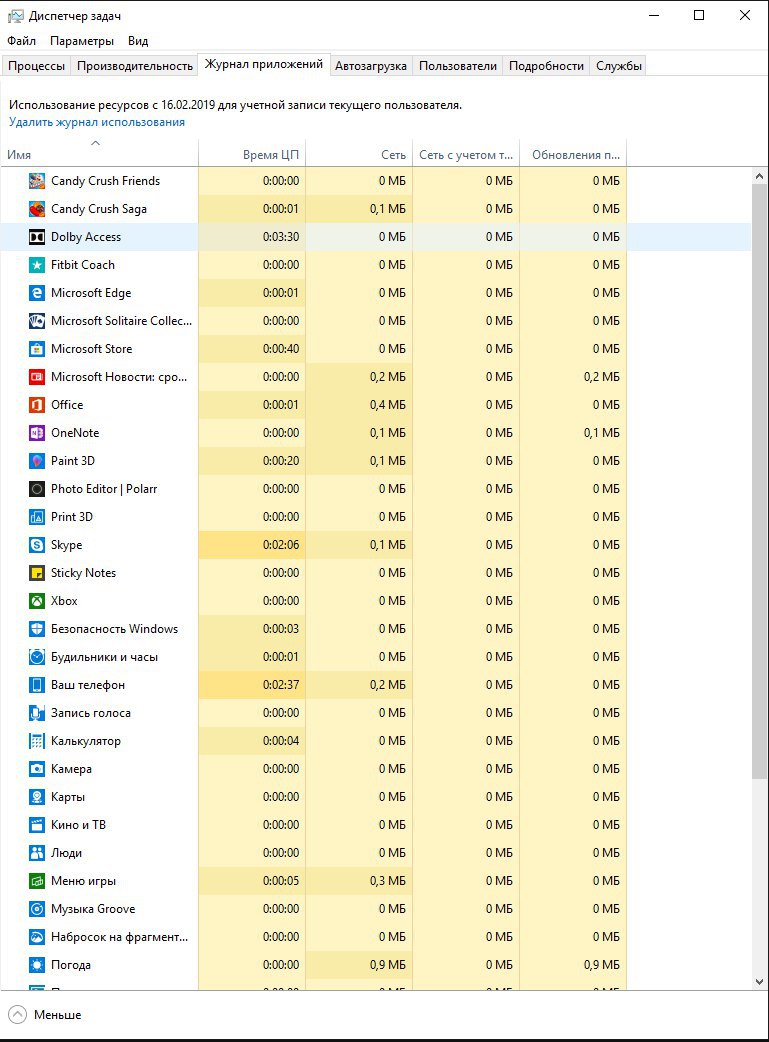Viewport: 769px width, 1042px height.
Task: Click the scrollbar down arrow
Action: pos(760,982)
